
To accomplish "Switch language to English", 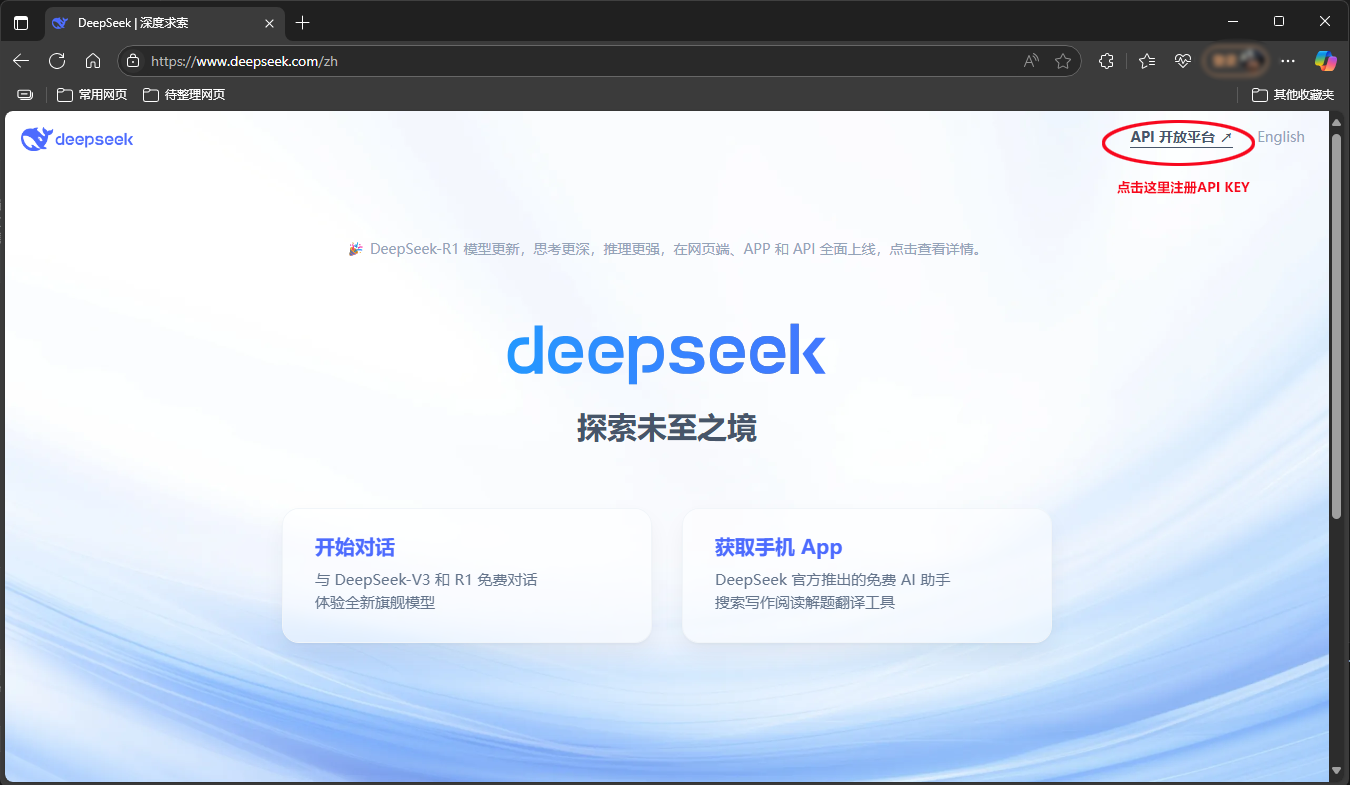I will point(1281,137).
